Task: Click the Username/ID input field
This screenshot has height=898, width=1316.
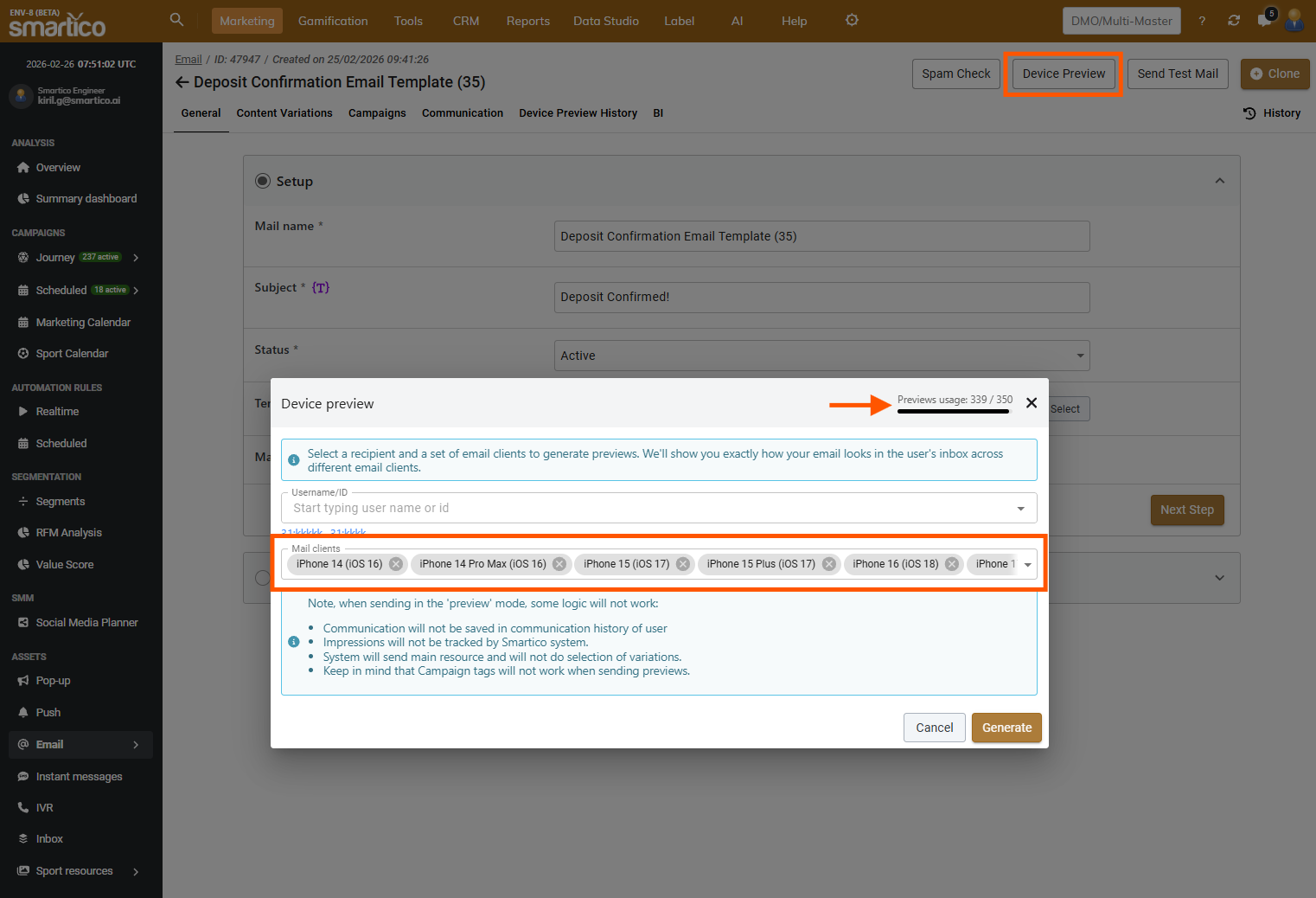Action: pos(648,509)
